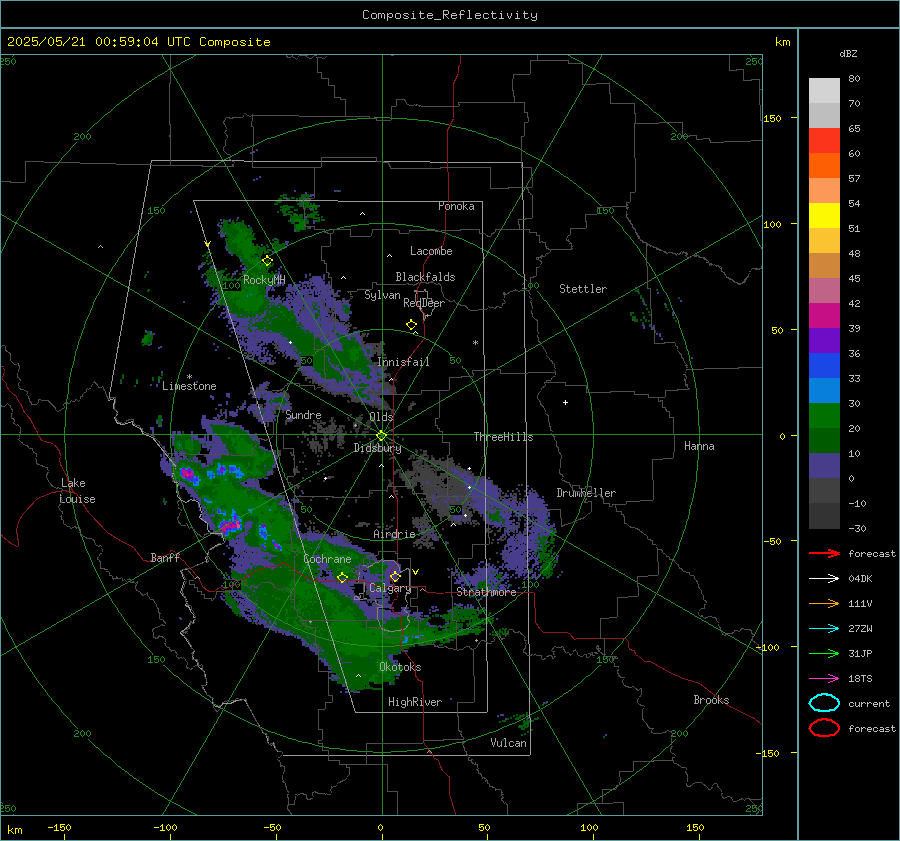Click the Composite_Reflectivity title

click(450, 15)
